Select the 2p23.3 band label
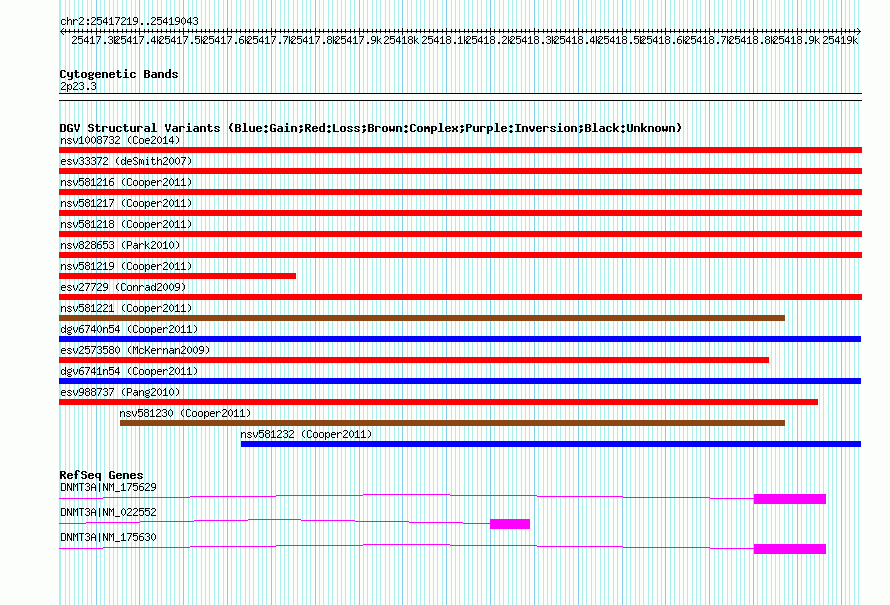The width and height of the screenshot is (890, 605). coord(78,86)
